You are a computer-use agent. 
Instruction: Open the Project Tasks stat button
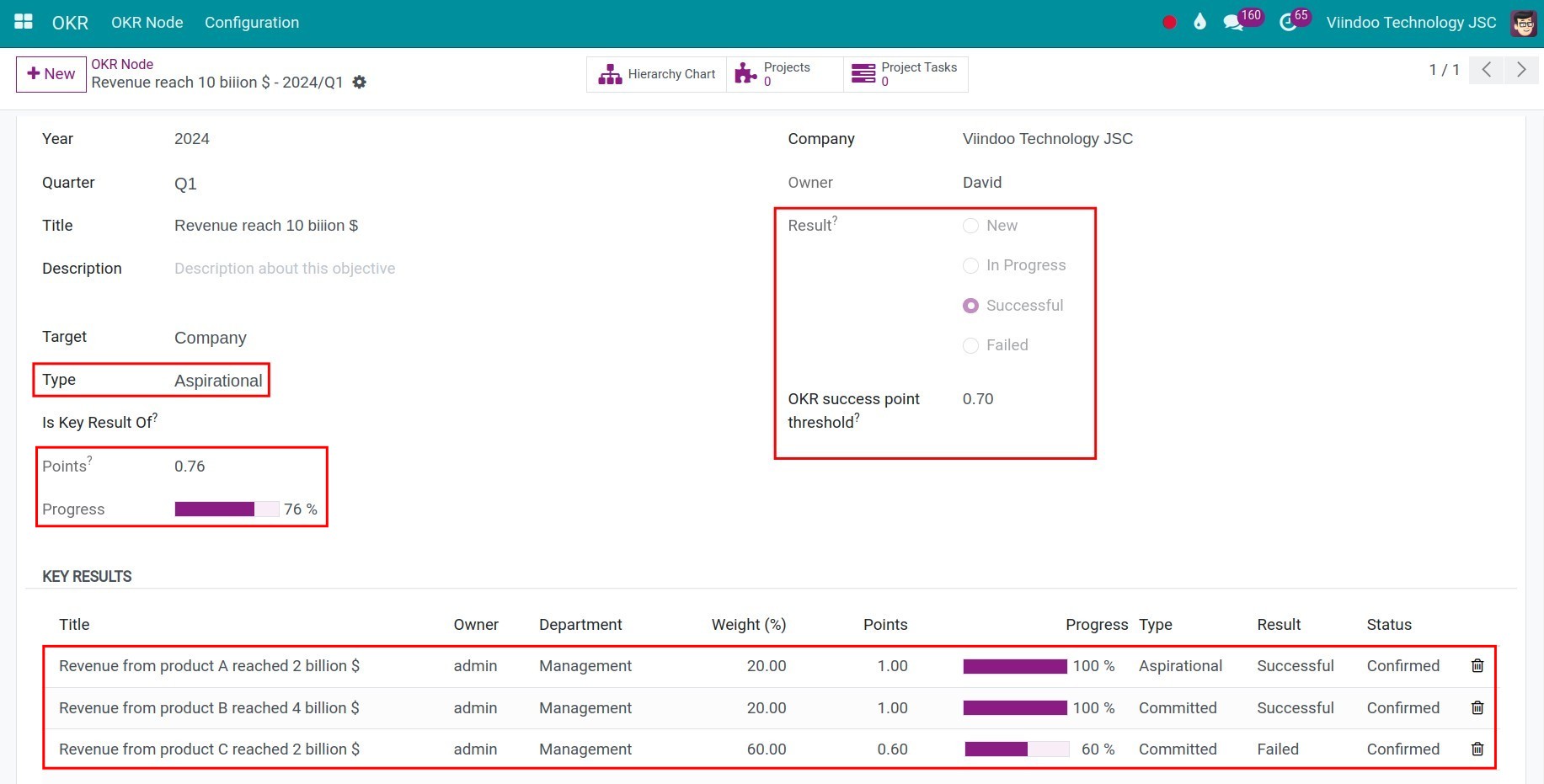click(x=905, y=74)
